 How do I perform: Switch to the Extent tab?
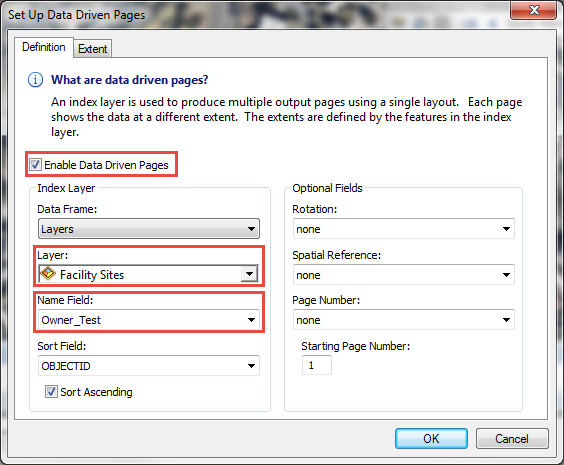(x=93, y=49)
